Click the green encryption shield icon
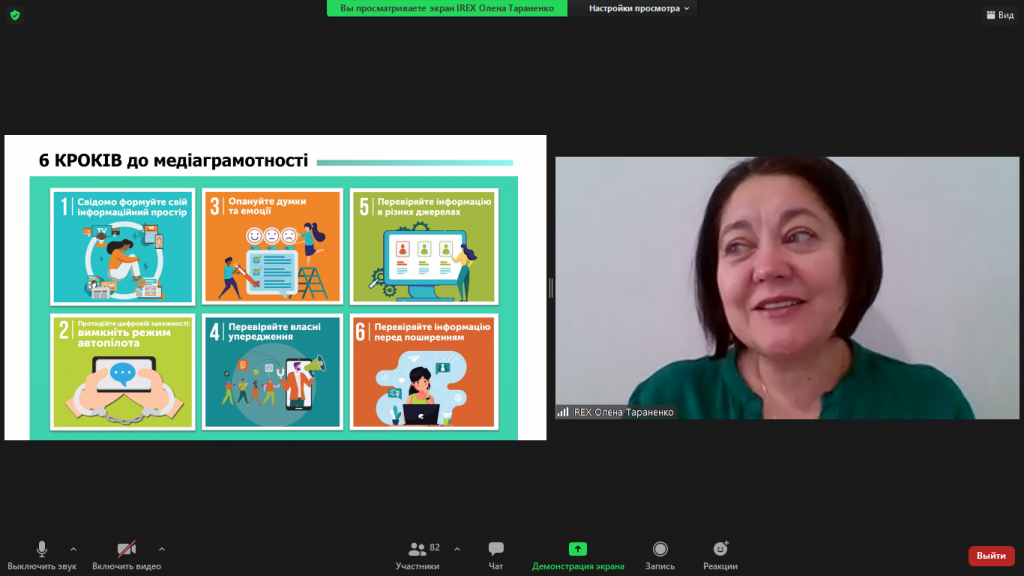 click(14, 15)
